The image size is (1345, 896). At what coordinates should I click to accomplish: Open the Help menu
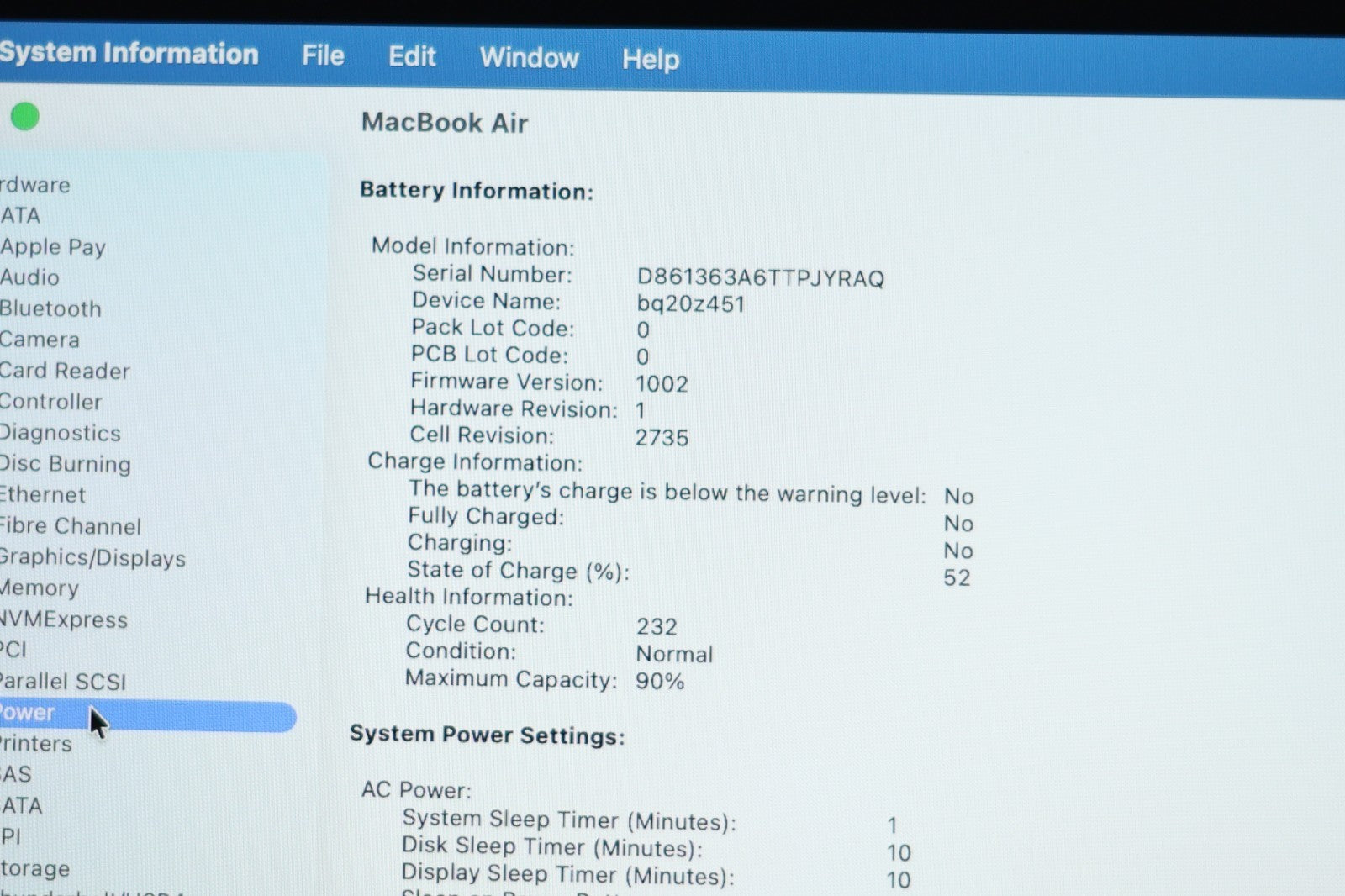pyautogui.click(x=650, y=59)
